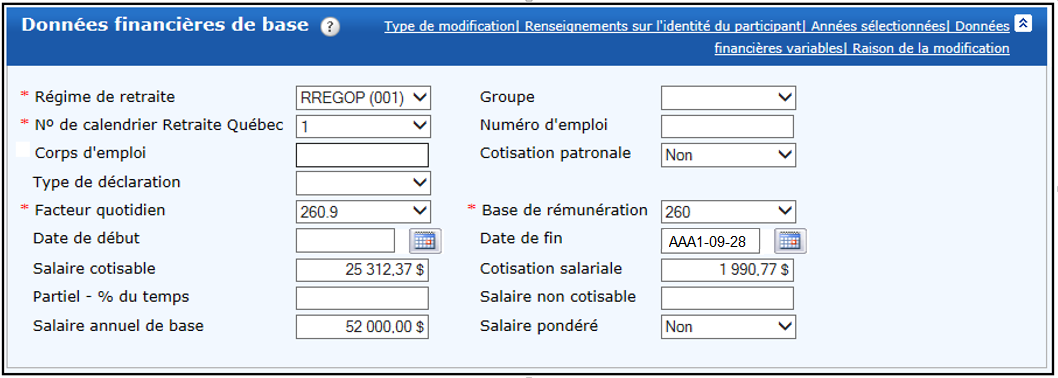Open the Date de fin calendar picker
The image size is (1058, 378).
point(790,240)
